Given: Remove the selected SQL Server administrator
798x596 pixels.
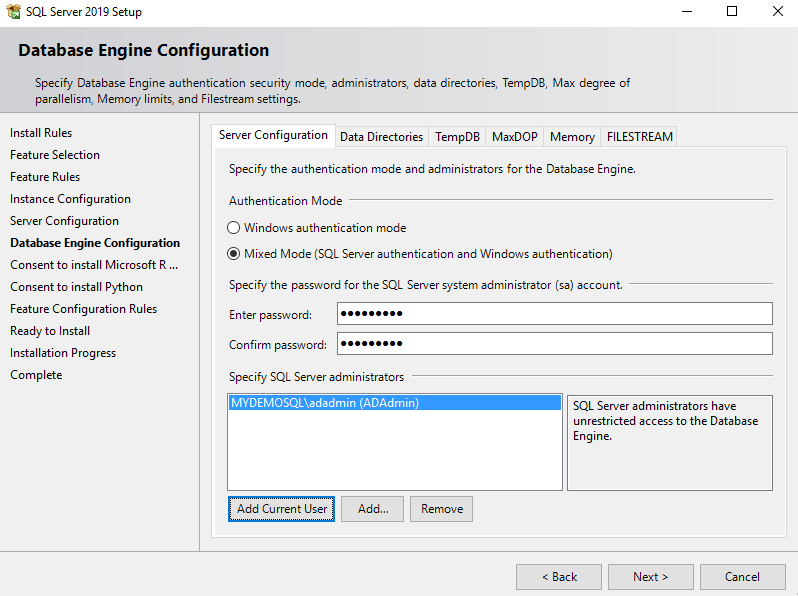Looking at the screenshot, I should (441, 509).
